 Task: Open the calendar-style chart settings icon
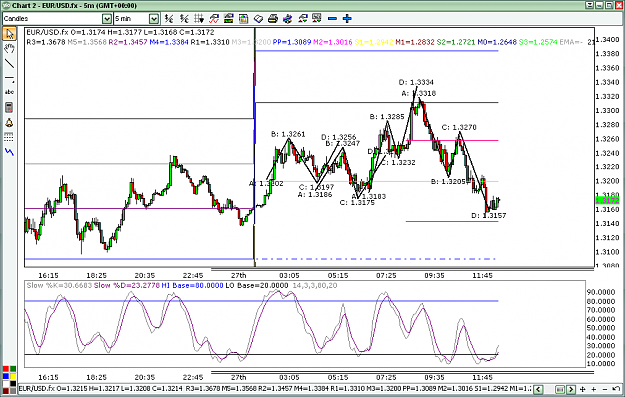coord(243,18)
